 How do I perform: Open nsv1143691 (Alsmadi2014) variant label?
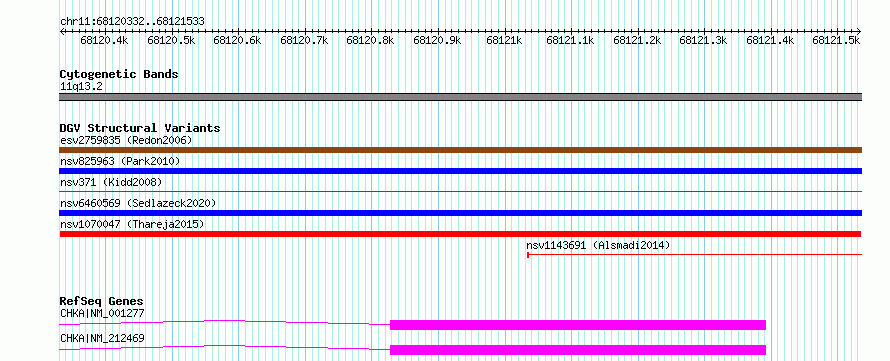(598, 245)
